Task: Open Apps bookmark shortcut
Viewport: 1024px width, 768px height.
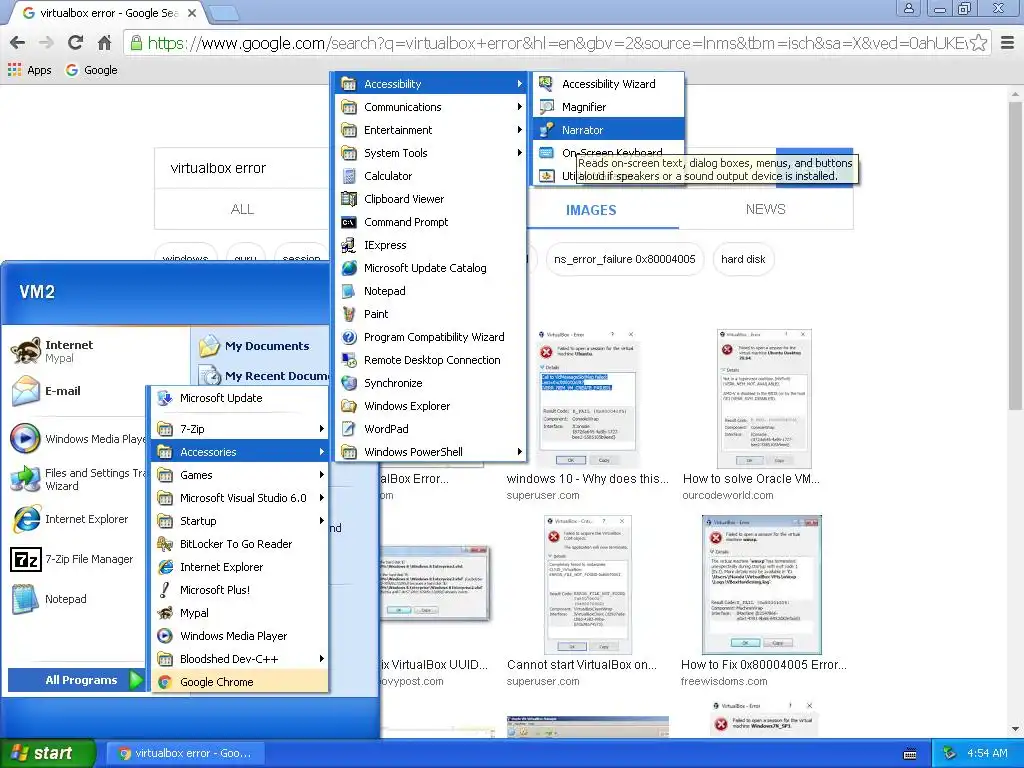Action: (x=30, y=70)
